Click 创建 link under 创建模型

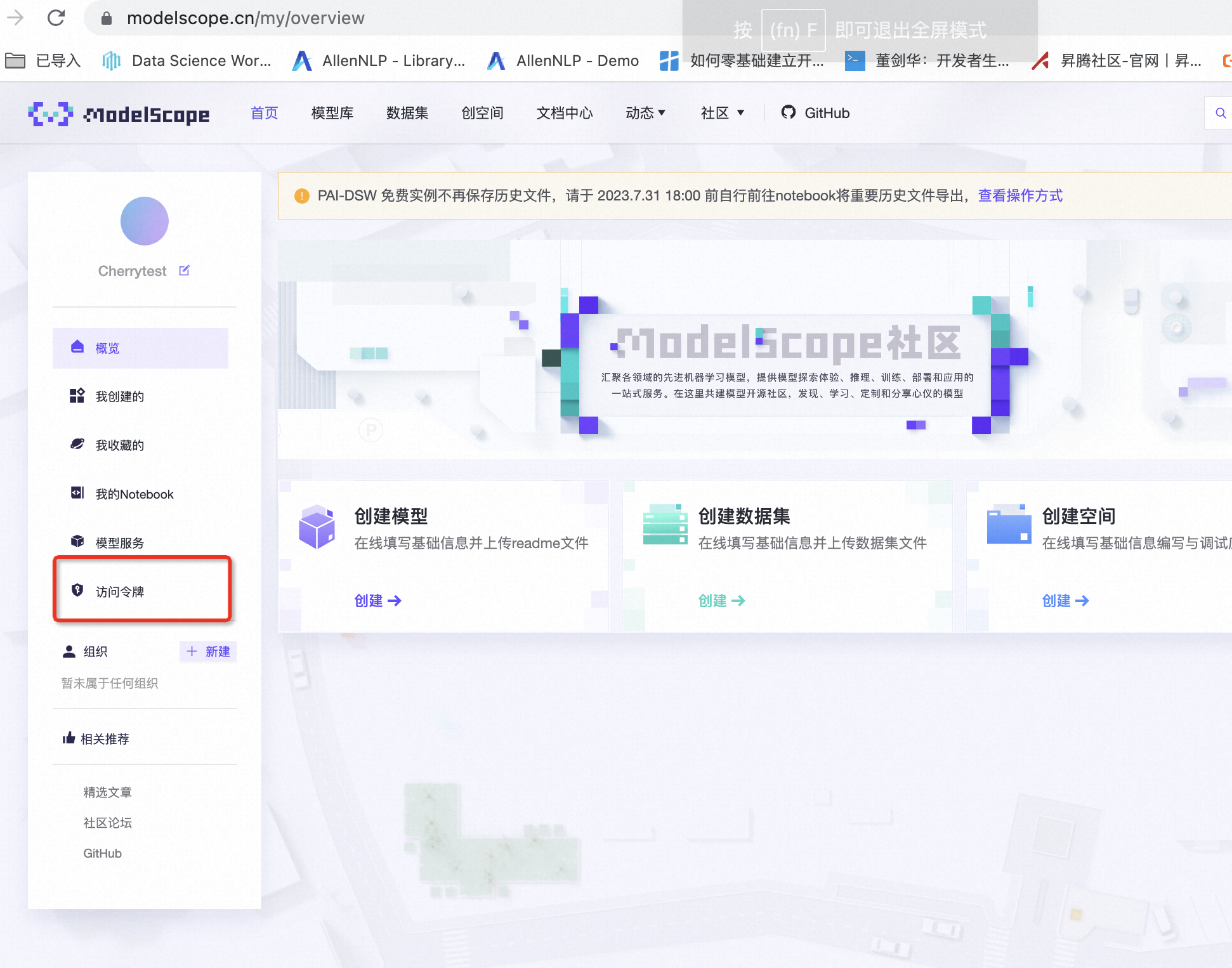click(x=377, y=601)
